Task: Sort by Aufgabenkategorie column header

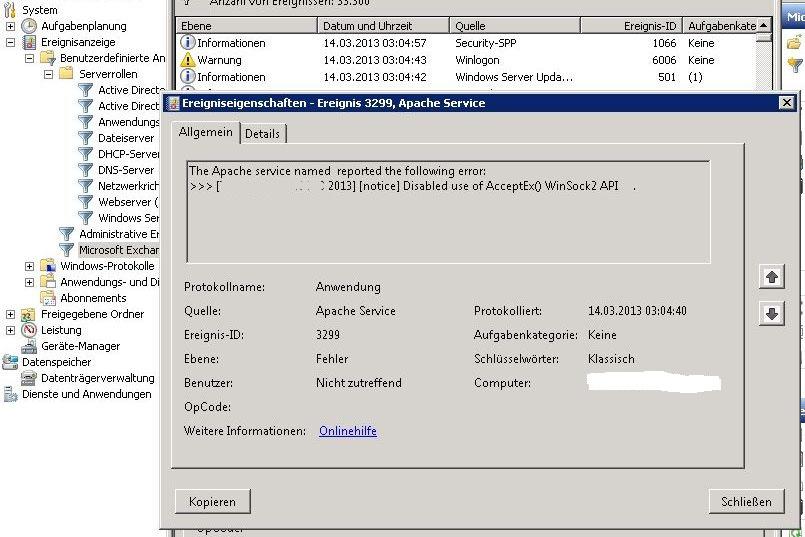Action: coord(720,26)
